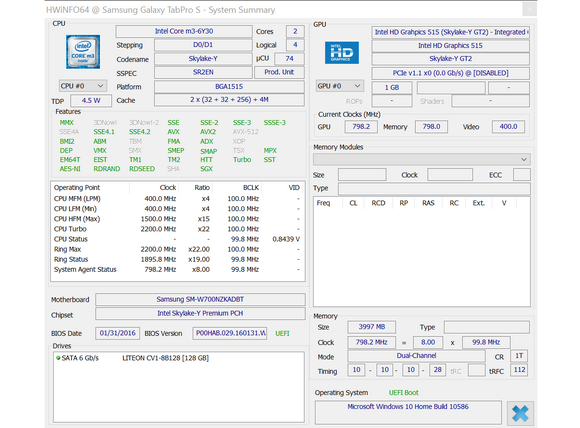Click the GPU clock 798.2 value
Screen dimensions: 580x428
[x=361, y=127]
